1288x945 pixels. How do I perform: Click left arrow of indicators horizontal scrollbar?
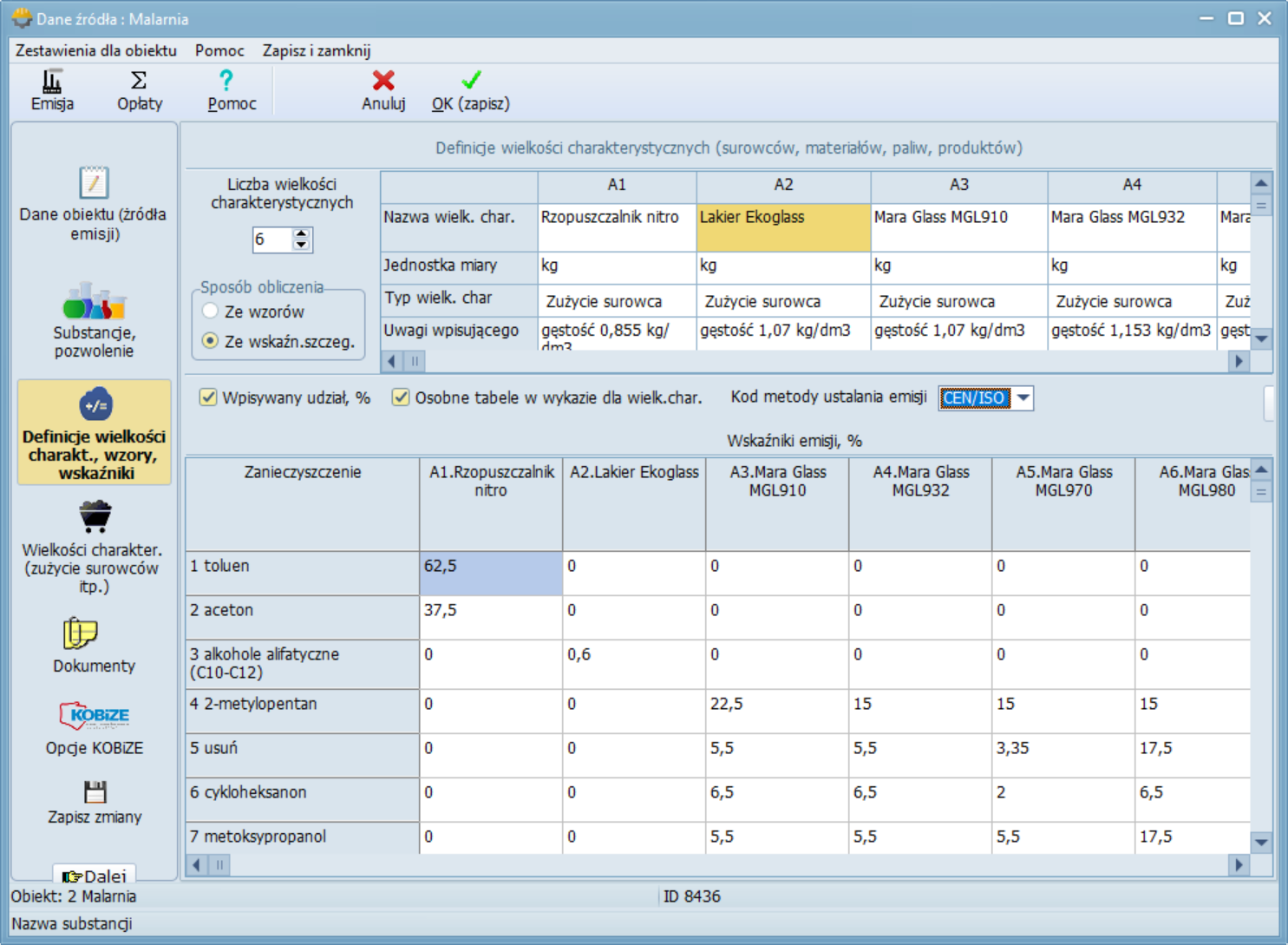[x=198, y=865]
